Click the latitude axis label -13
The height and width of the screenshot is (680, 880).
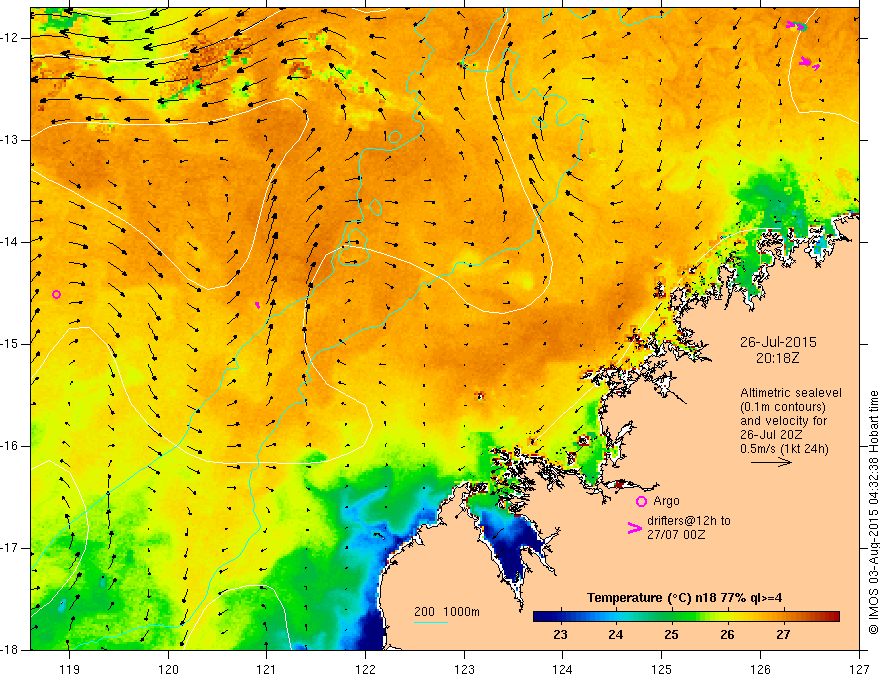pos(11,140)
